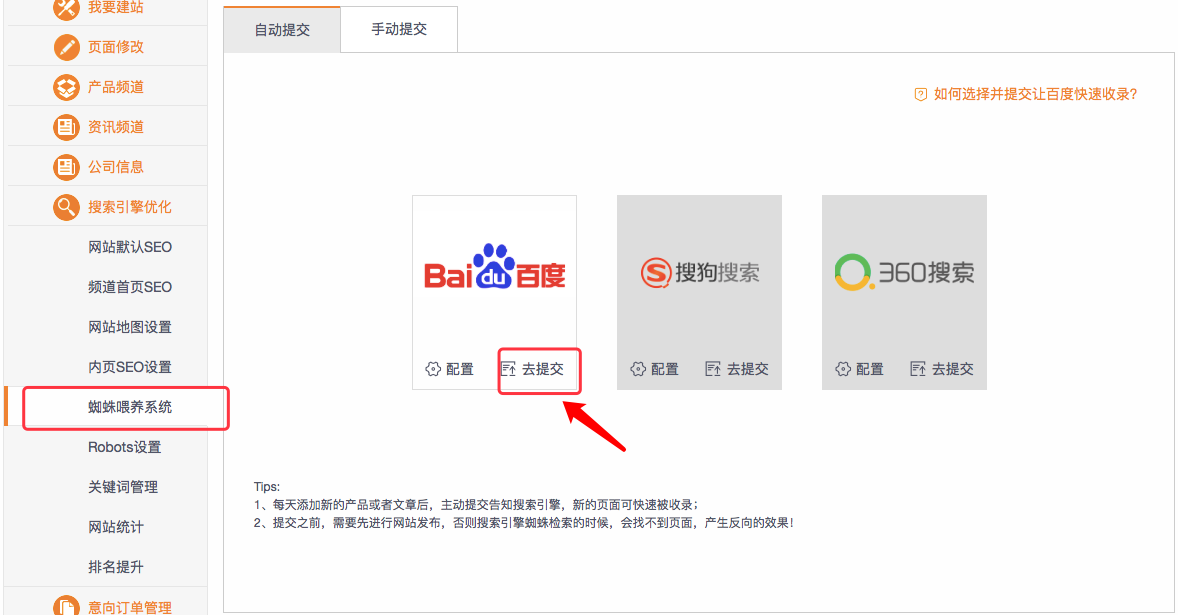Click tip line starting '1、每天添加新的产品'
Image resolution: width=1178 pixels, height=615 pixels.
[x=476, y=505]
